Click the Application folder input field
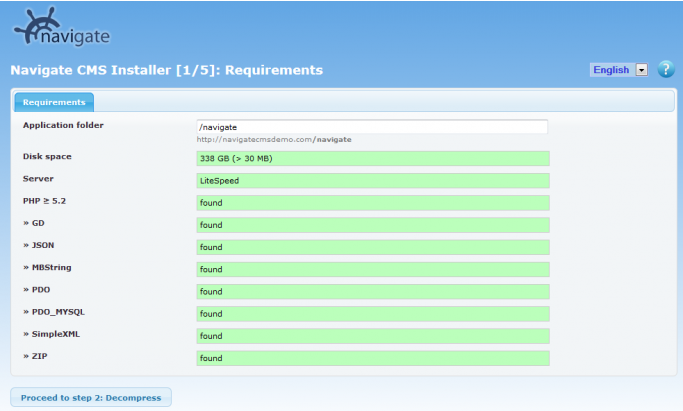 (372, 127)
